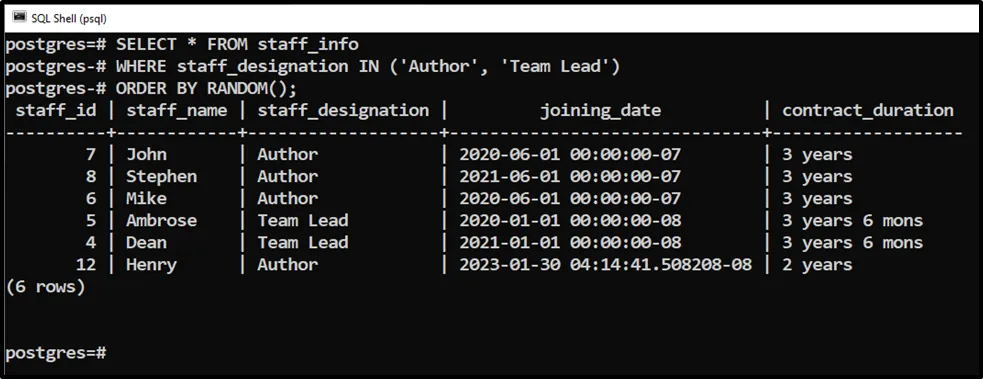This screenshot has width=983, height=379.
Task: Click the staff_id value 12
Action: 86,265
